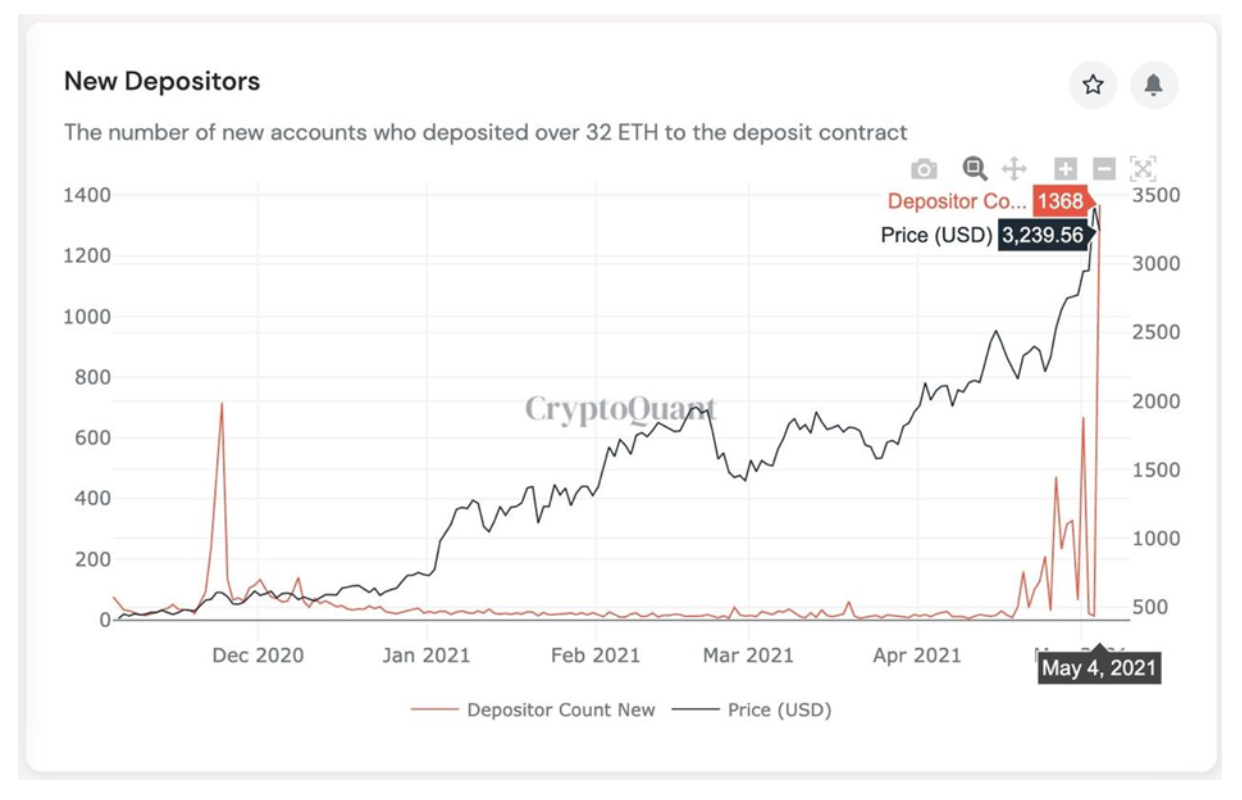Click the New Depositors chart title

[x=162, y=81]
